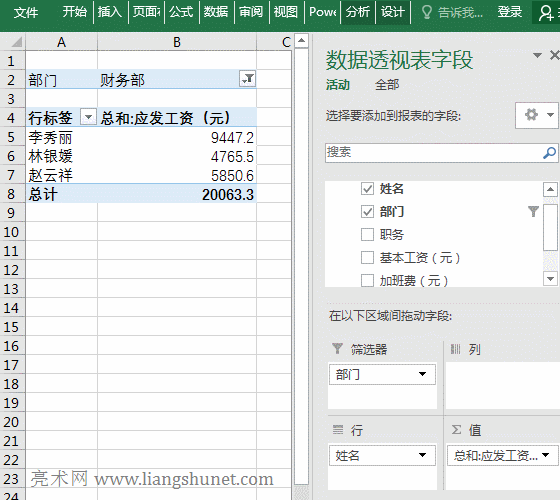Image resolution: width=560 pixels, height=500 pixels.
Task: Click the up arrow of the worksheet vertical scrollbar
Action: coord(301,41)
